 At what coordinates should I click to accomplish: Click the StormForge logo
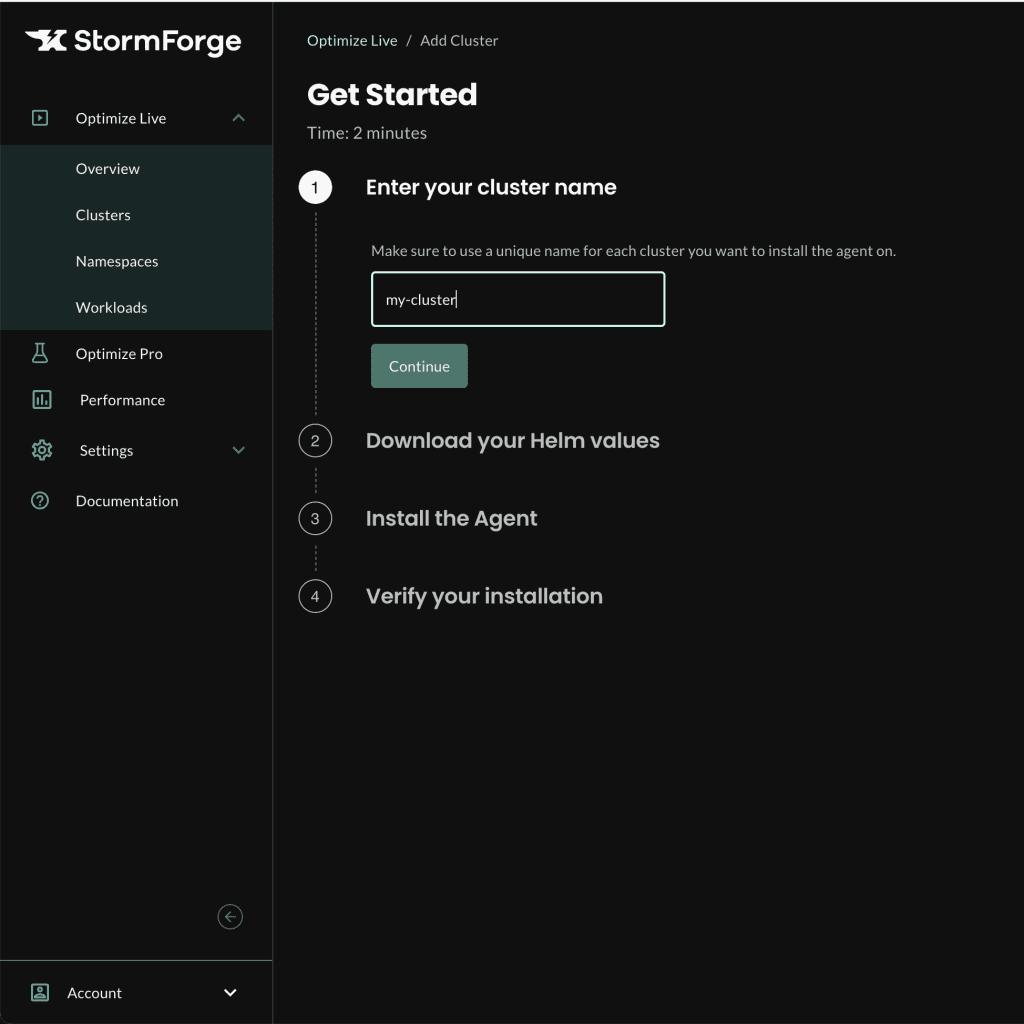(133, 41)
